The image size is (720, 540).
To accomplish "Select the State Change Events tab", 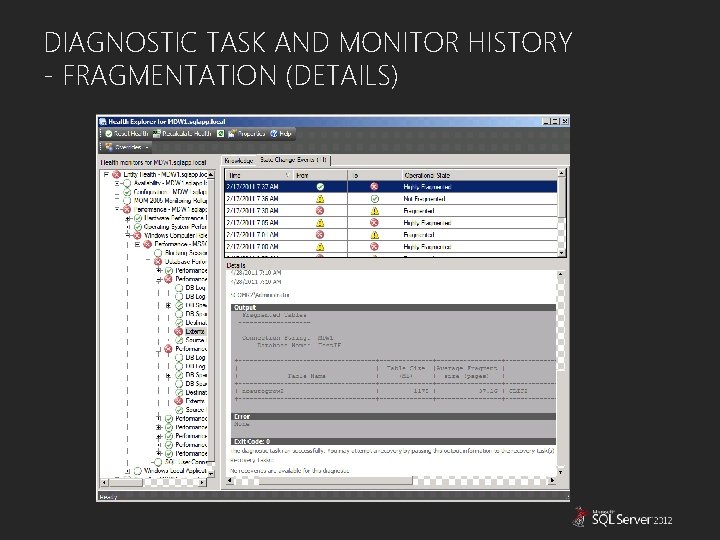I will point(294,160).
